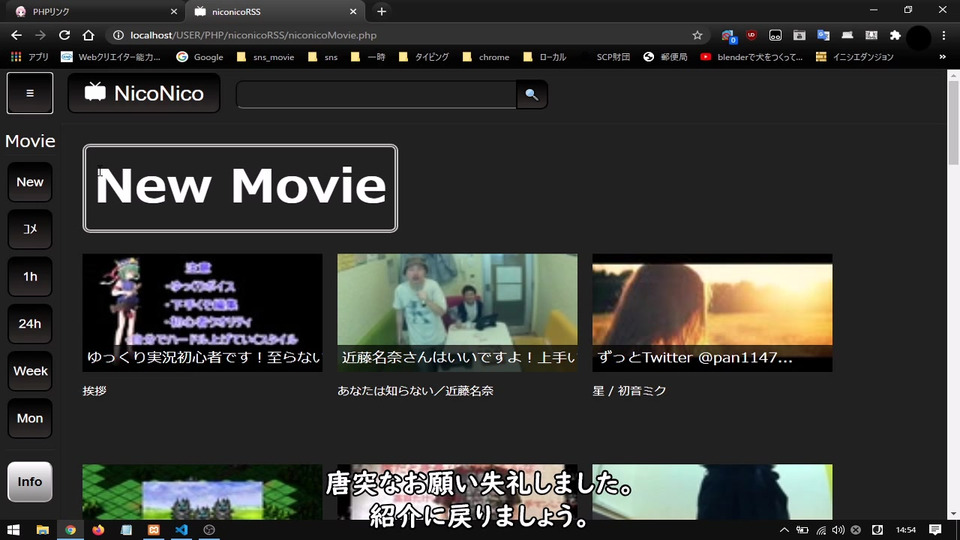Open the sns bookmark folder

[x=323, y=57]
